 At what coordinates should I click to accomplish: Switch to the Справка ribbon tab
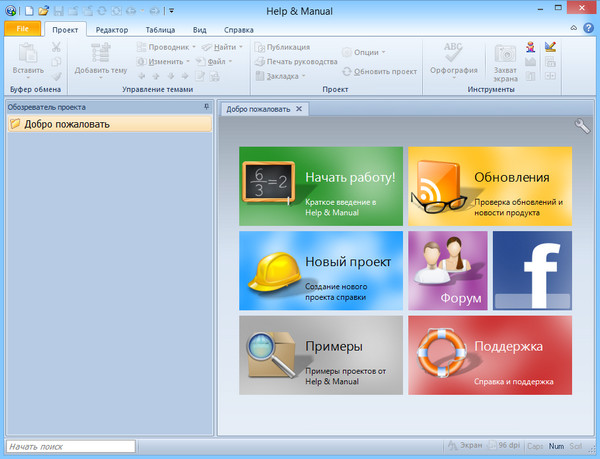click(238, 29)
